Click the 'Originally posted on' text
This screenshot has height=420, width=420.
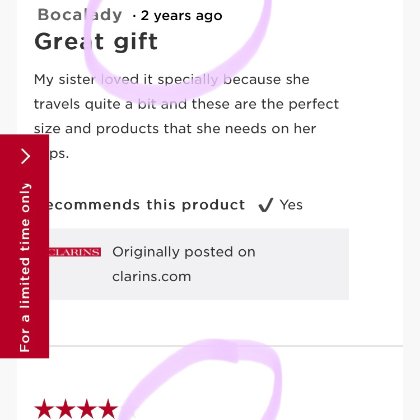[x=184, y=252]
